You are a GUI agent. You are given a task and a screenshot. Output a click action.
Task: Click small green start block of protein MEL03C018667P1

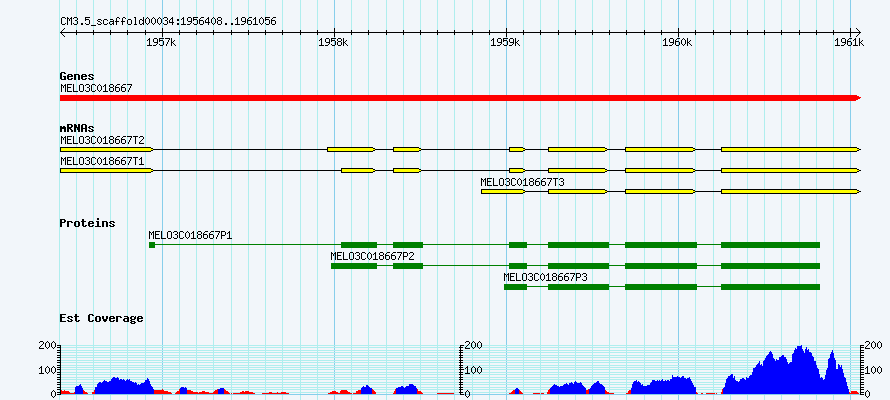[152, 245]
